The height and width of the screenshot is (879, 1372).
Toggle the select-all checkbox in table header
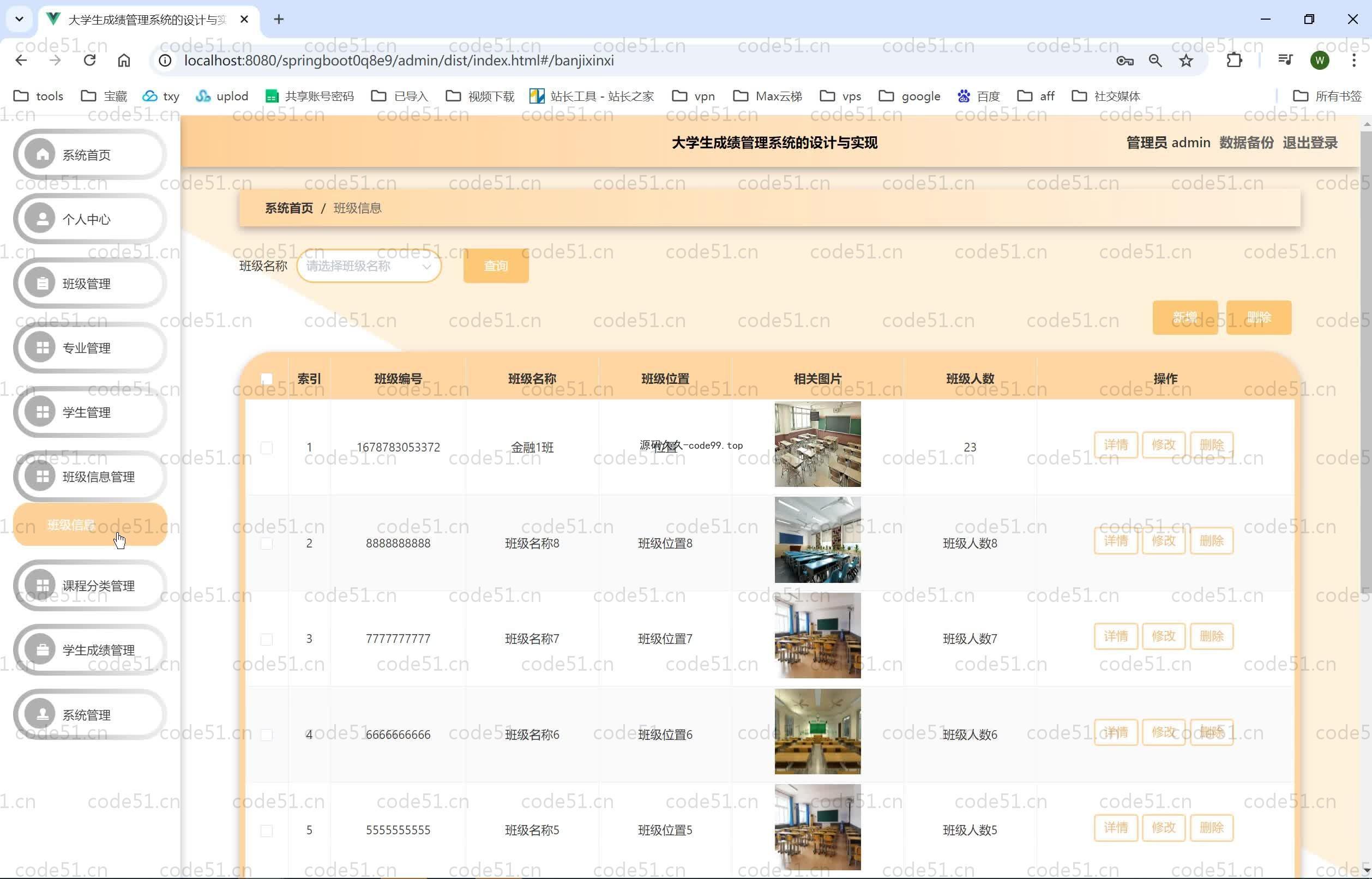tap(267, 378)
